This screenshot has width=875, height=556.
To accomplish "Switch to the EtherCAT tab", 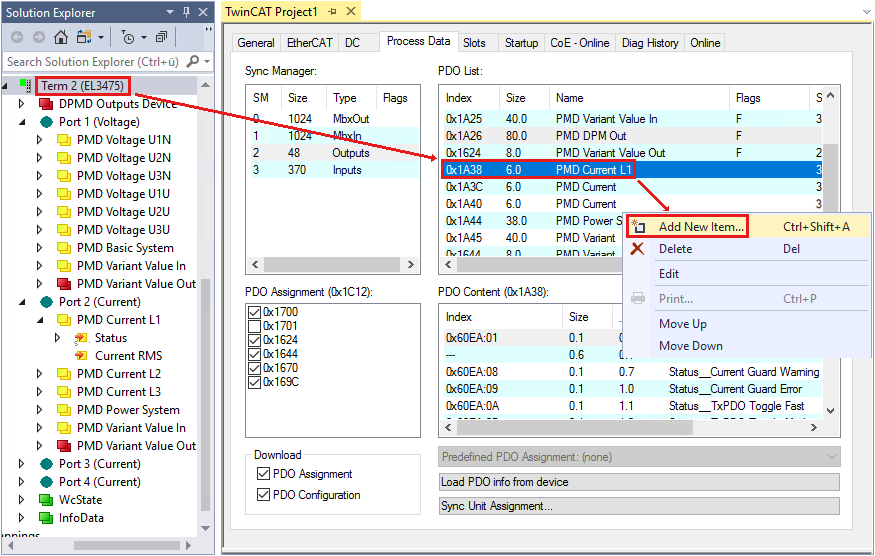I will (x=309, y=43).
